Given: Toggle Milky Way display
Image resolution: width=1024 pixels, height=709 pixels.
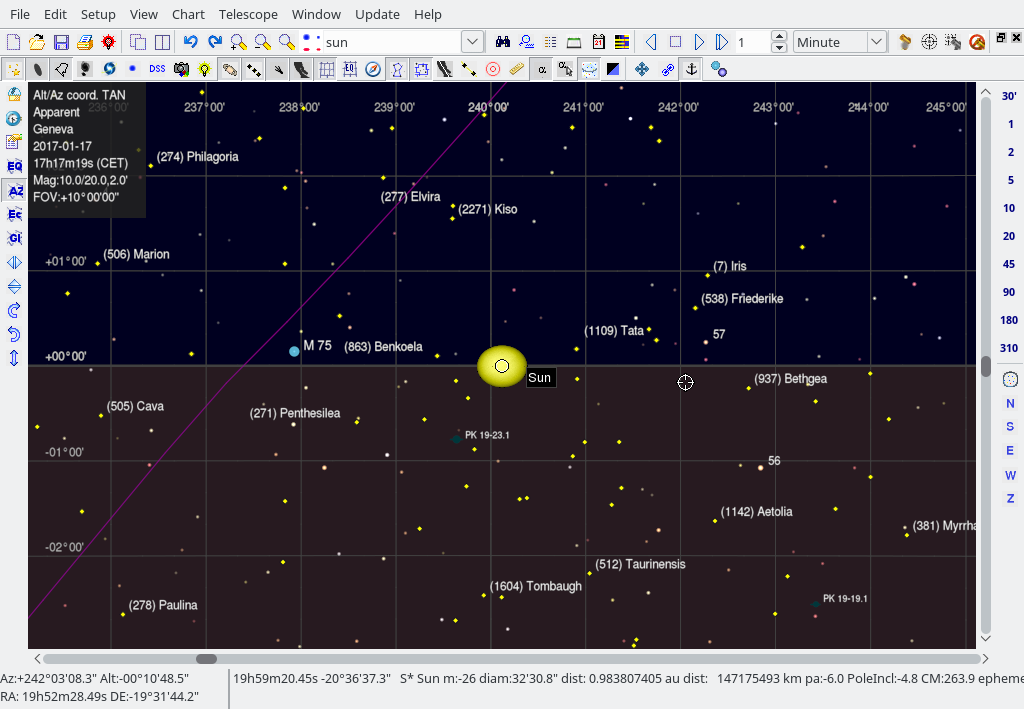Looking at the screenshot, I should click(301, 69).
